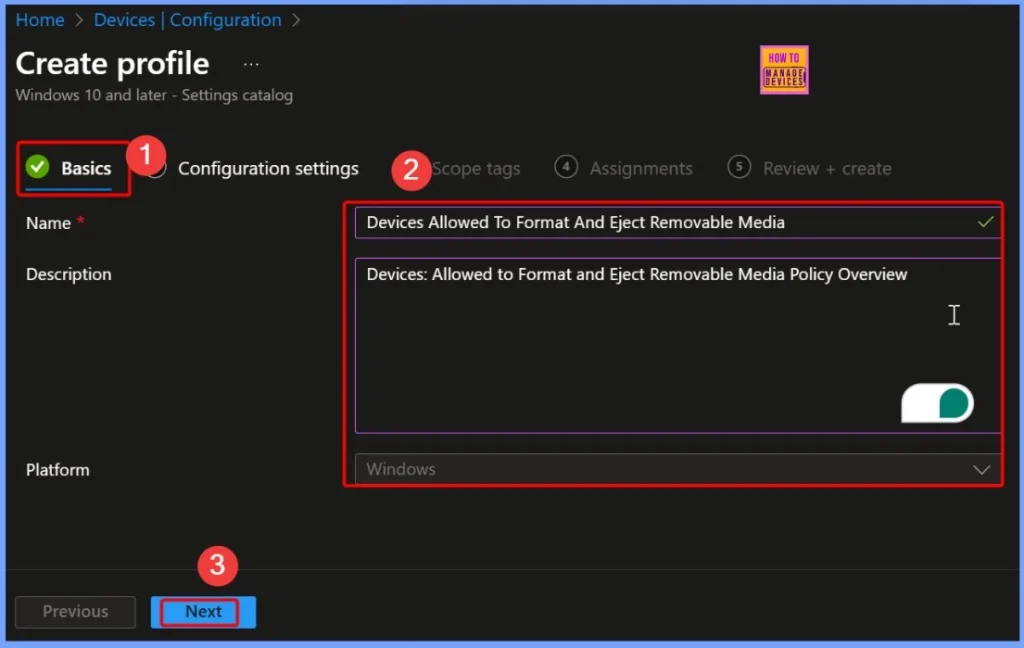
Task: Click the green Basics checkmark icon
Action: point(38,167)
